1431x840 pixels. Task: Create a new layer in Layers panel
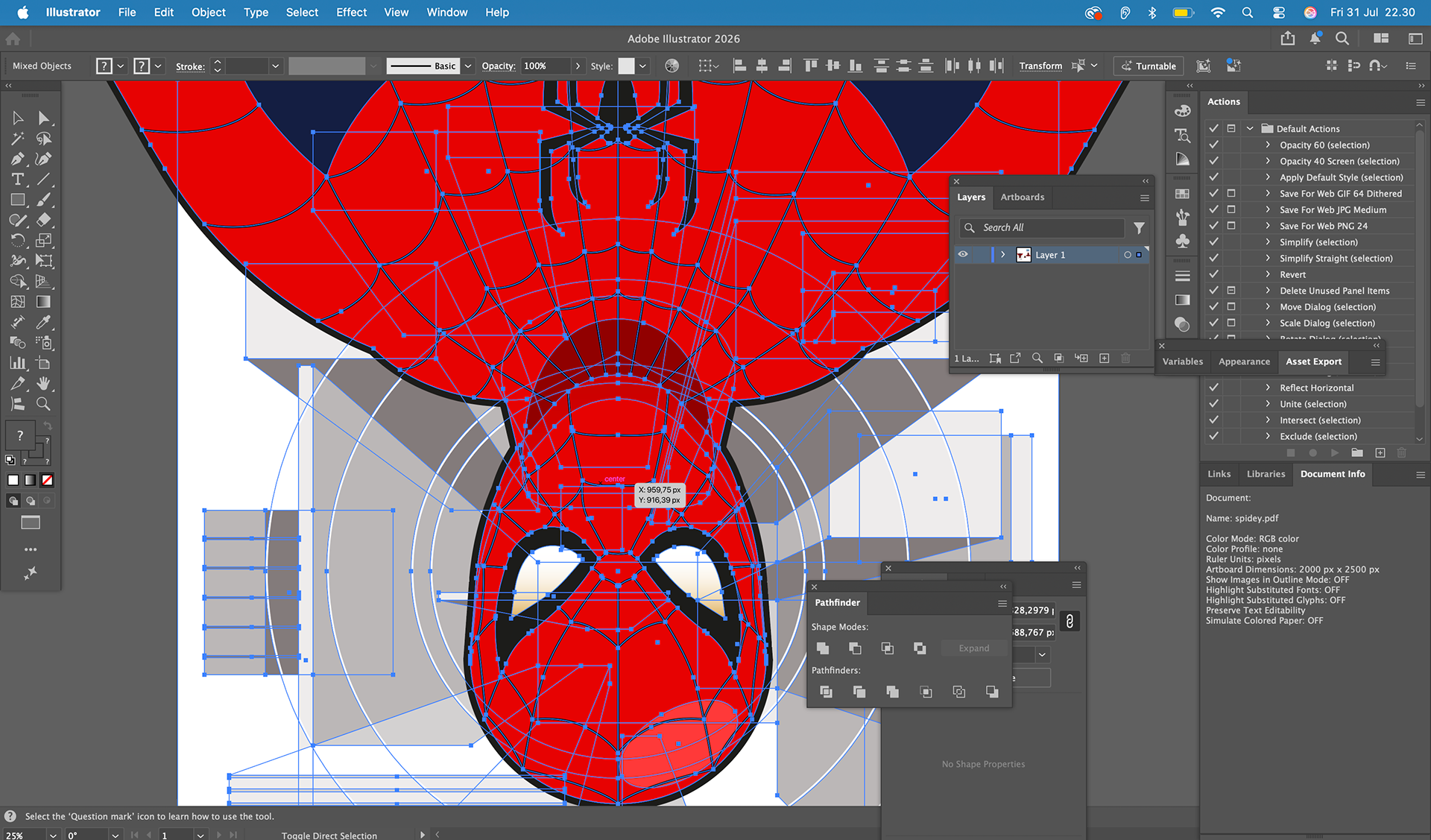coord(1105,359)
